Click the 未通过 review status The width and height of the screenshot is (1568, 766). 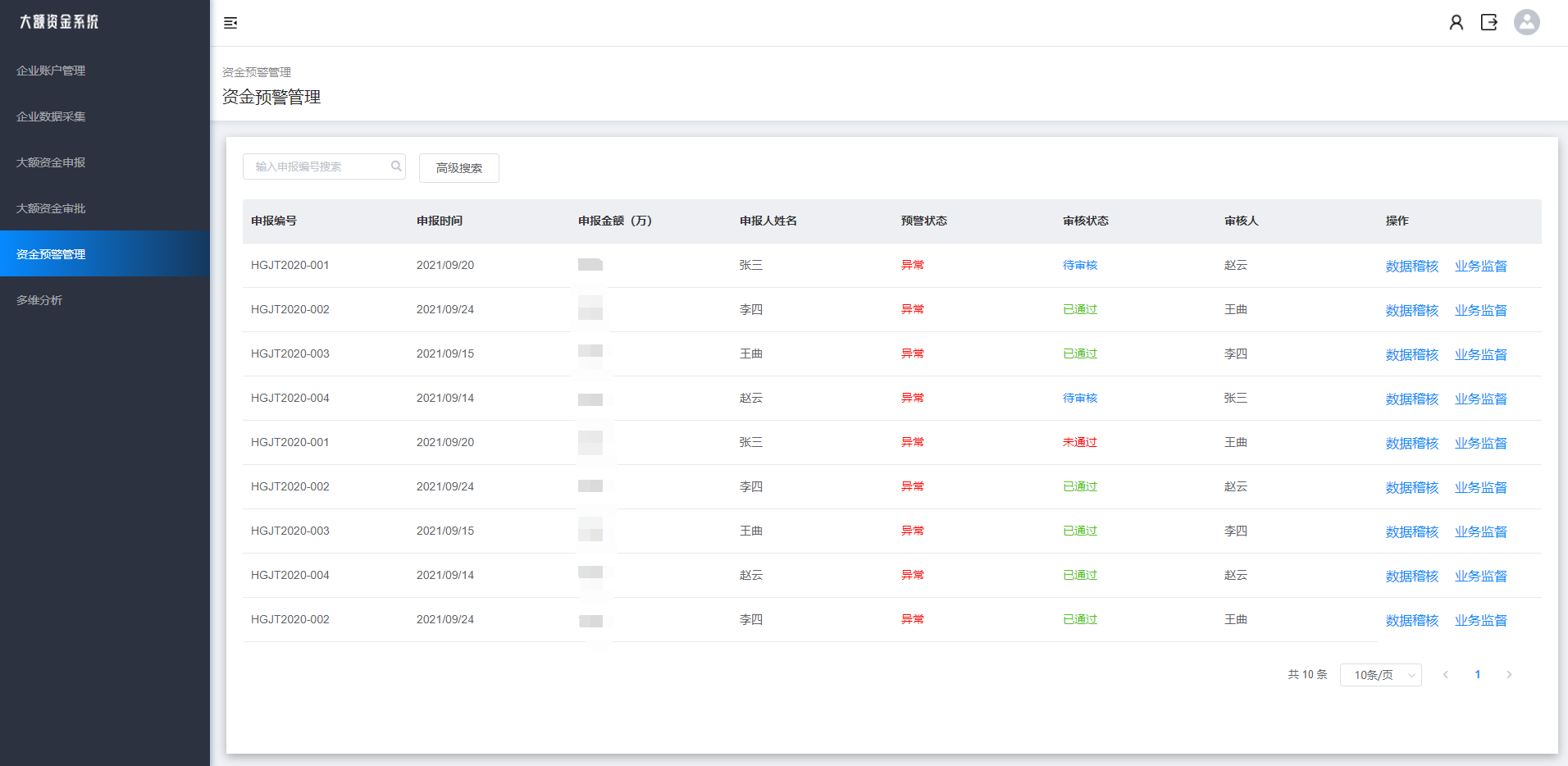tap(1080, 442)
